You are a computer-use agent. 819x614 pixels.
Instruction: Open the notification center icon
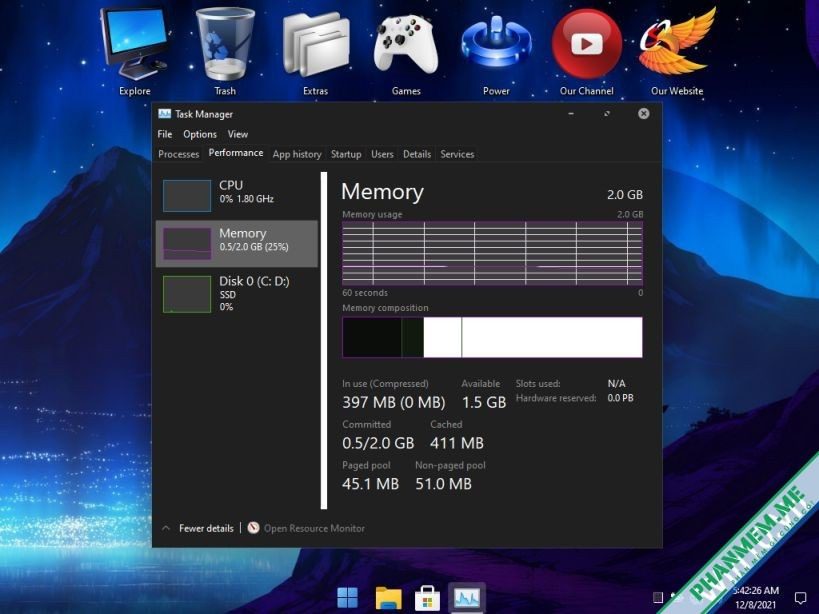point(800,597)
